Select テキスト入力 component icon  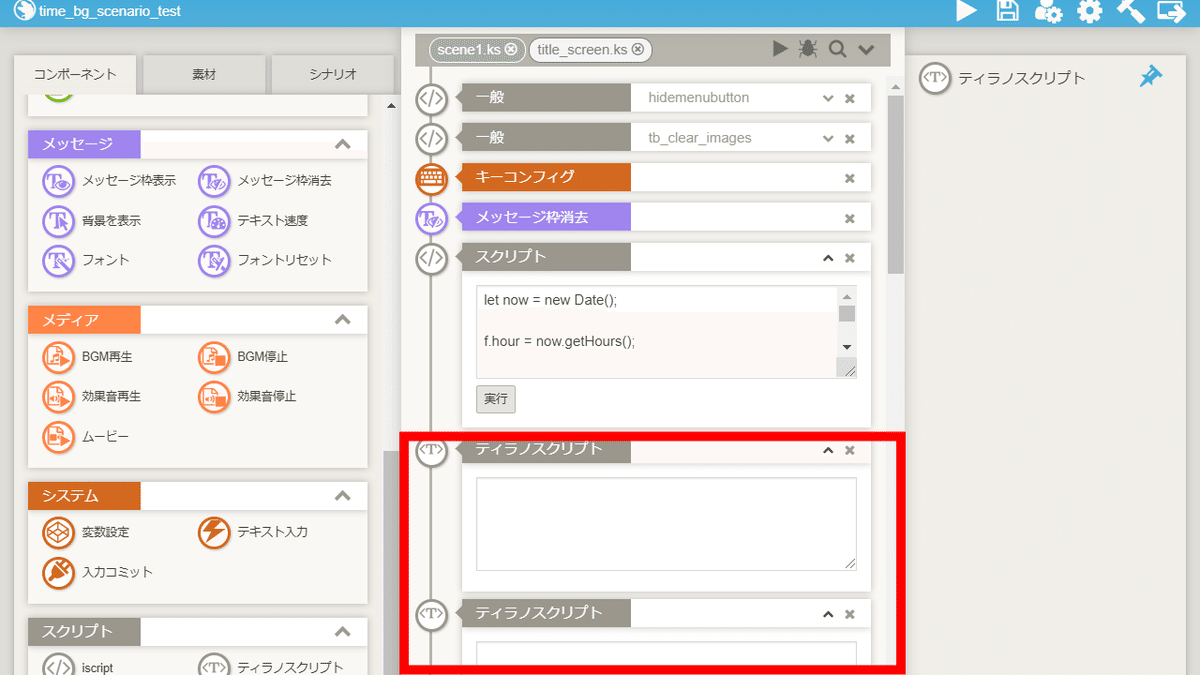[215, 533]
